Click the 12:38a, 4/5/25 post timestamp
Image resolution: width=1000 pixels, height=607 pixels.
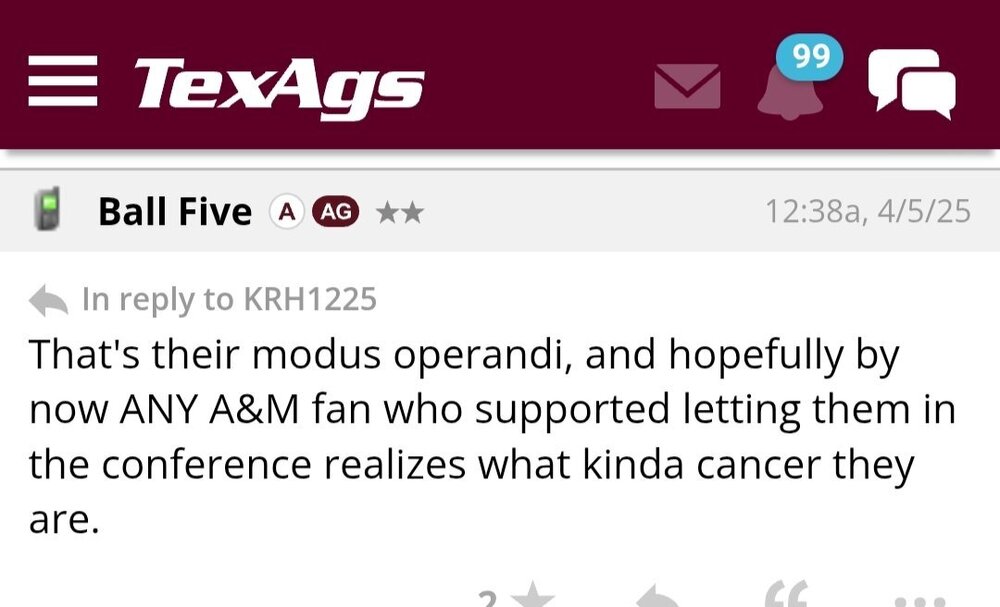(x=867, y=211)
